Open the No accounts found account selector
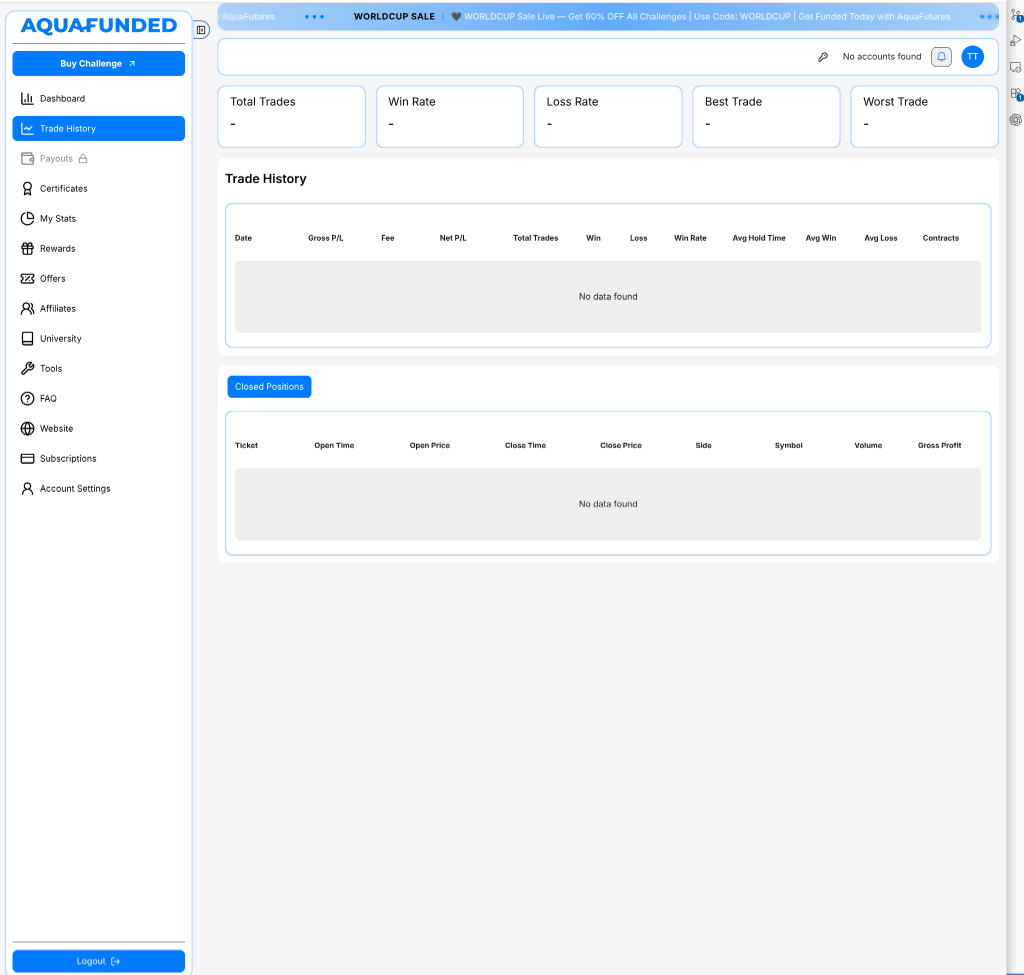Viewport: 1024px width, 975px height. (882, 57)
